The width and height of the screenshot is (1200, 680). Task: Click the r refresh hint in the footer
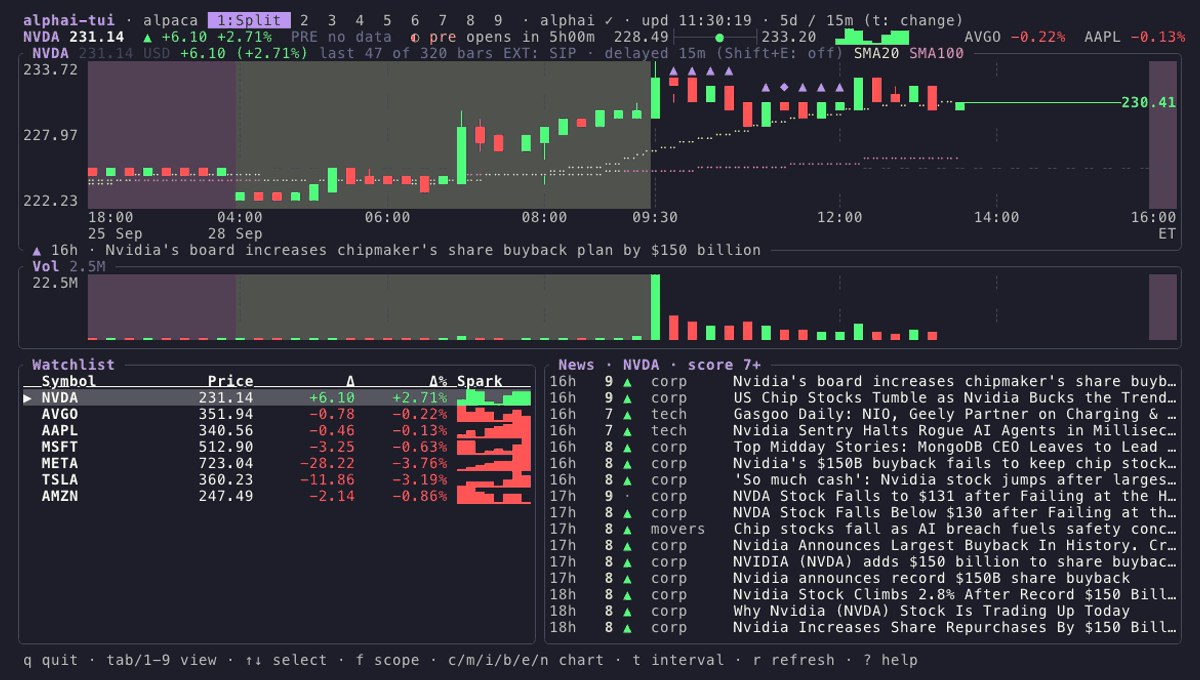pos(789,660)
